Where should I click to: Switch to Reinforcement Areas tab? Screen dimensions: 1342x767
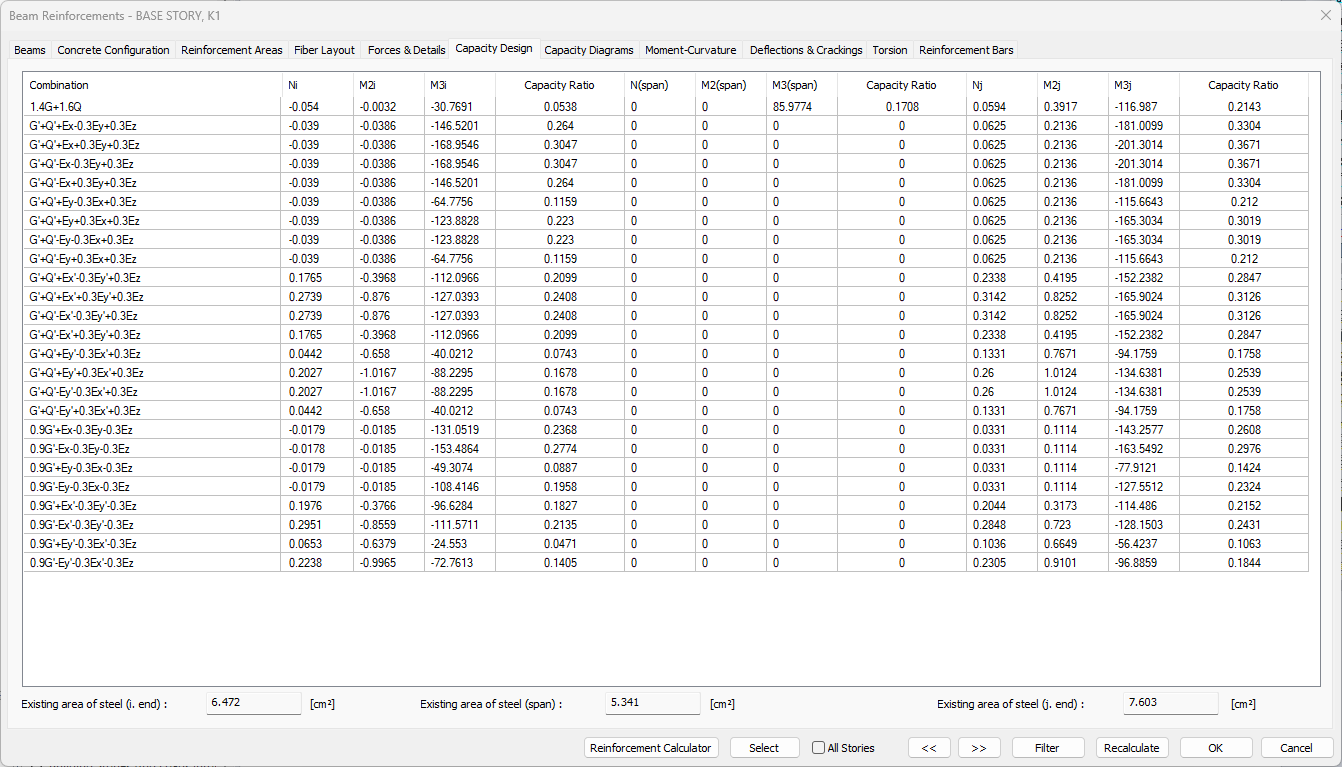[x=231, y=50]
